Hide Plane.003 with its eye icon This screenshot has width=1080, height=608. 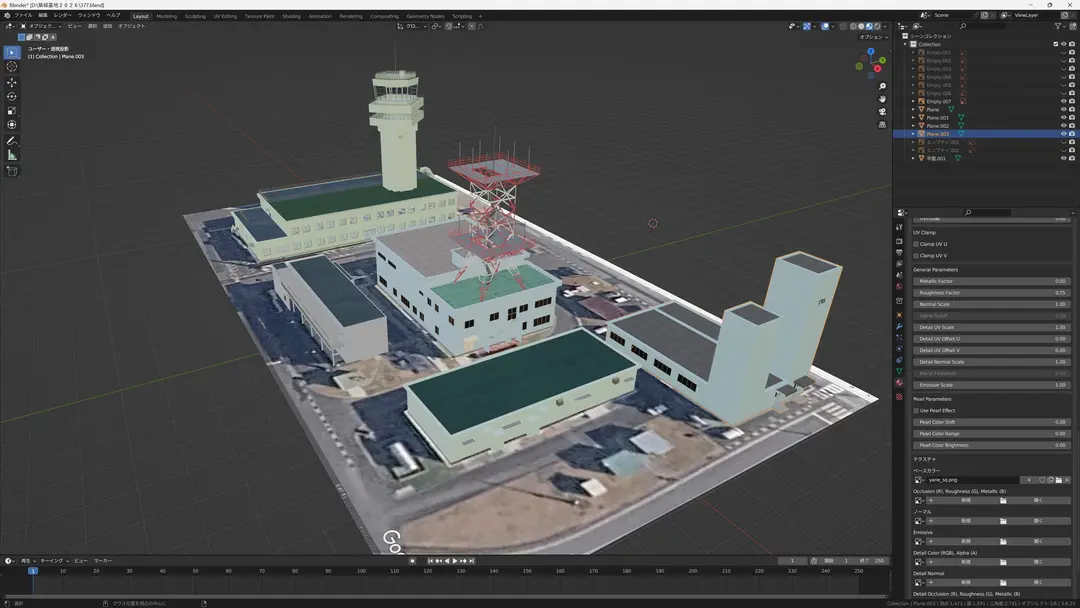tap(1063, 134)
